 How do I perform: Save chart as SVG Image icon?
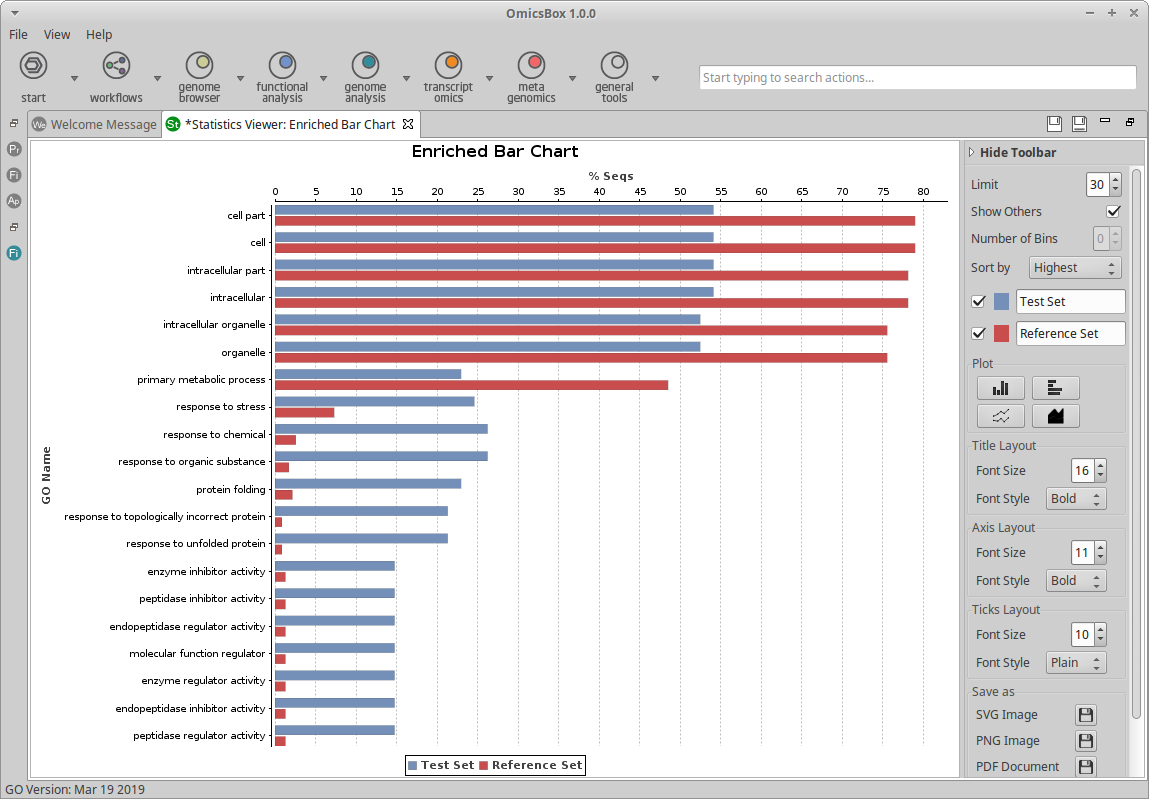click(x=1085, y=715)
